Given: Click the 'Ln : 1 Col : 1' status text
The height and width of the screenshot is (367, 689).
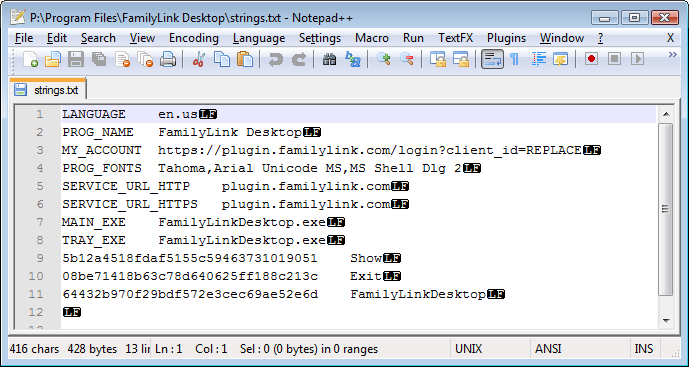Looking at the screenshot, I should point(191,349).
